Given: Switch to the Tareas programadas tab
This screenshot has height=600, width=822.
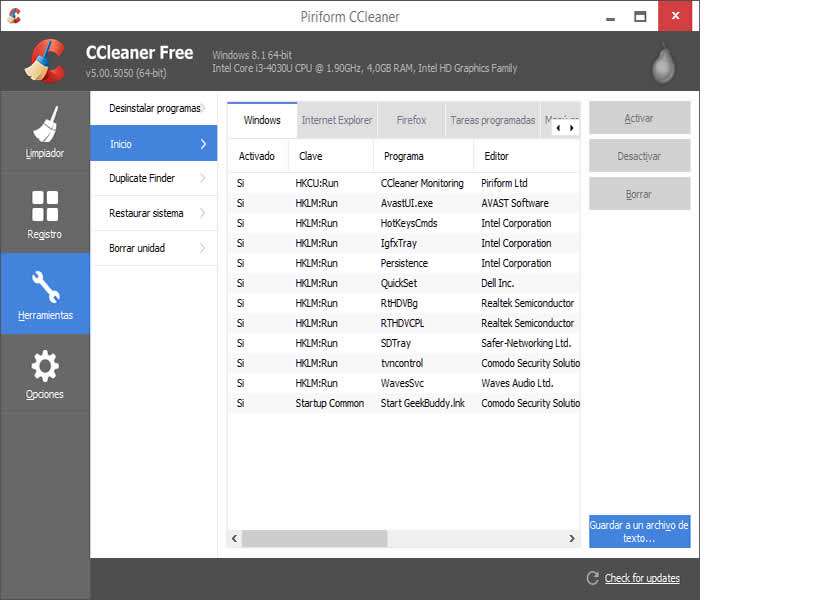Looking at the screenshot, I should point(492,120).
